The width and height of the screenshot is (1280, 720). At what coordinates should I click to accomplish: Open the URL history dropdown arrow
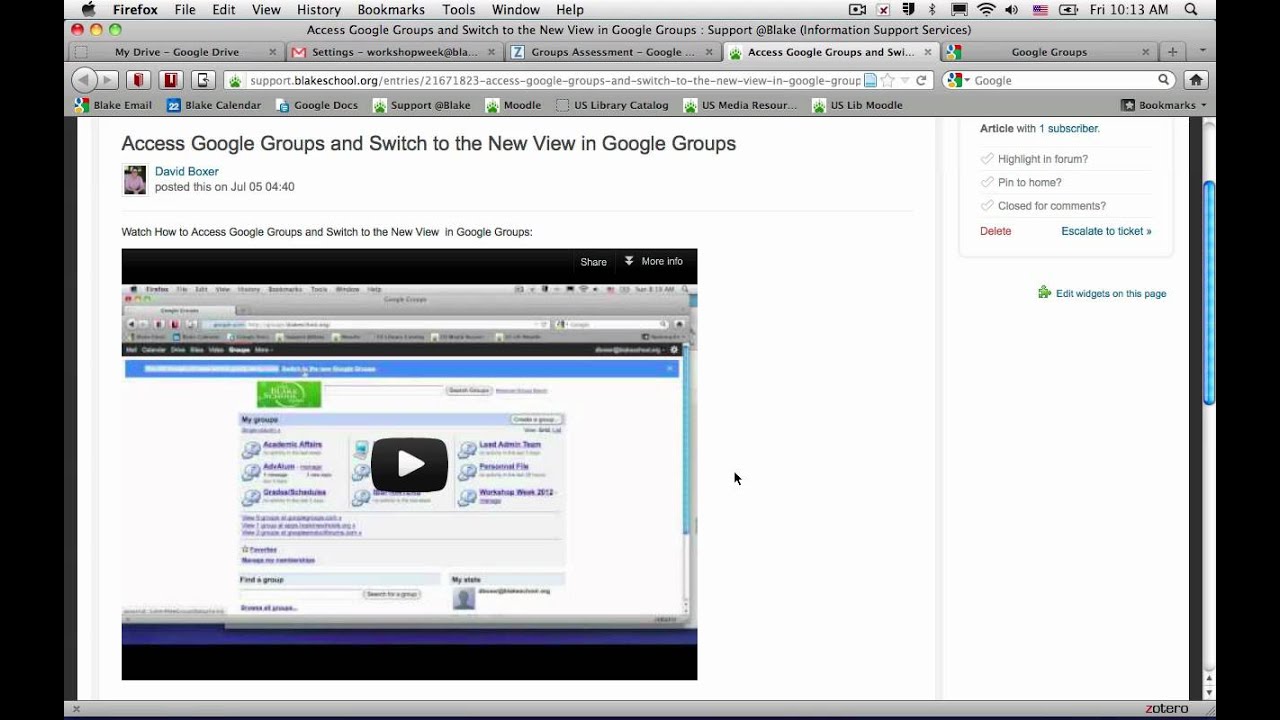coord(904,80)
